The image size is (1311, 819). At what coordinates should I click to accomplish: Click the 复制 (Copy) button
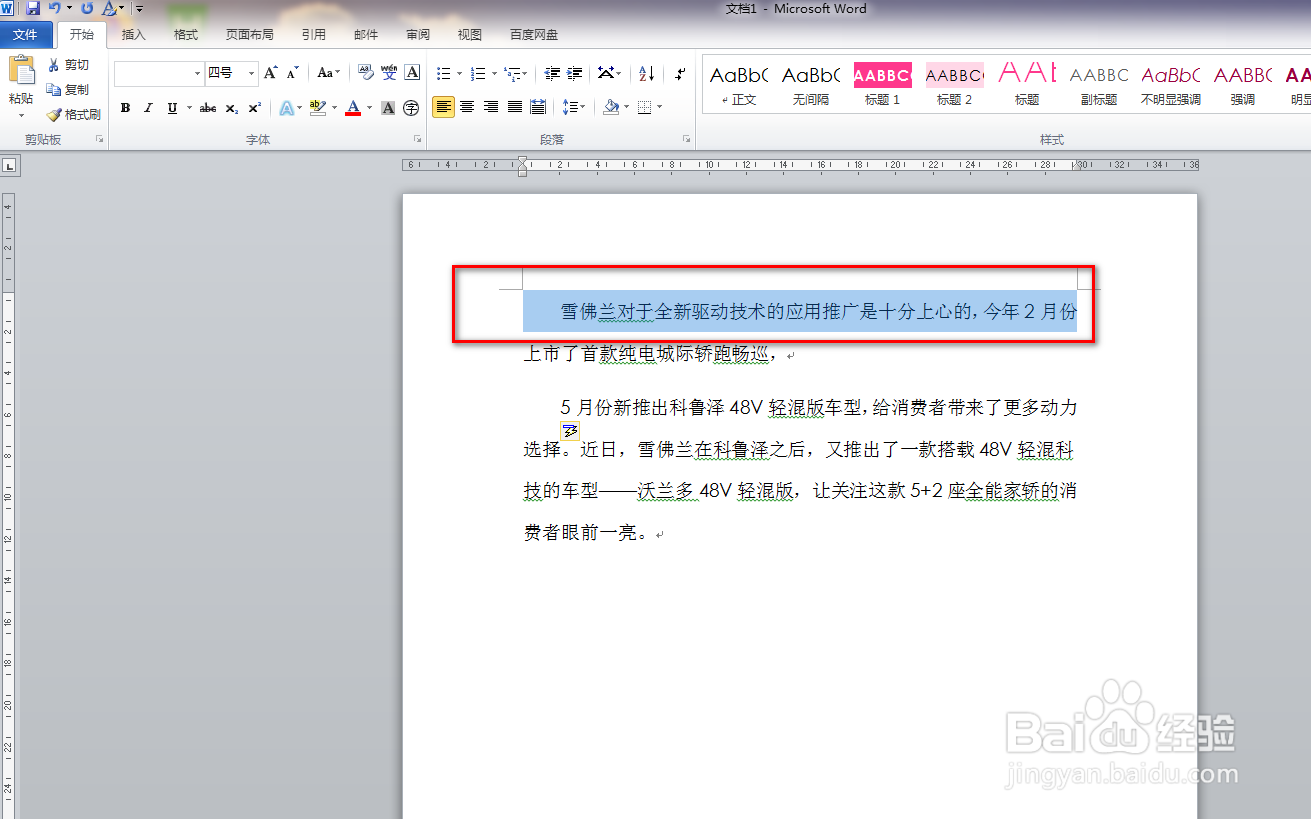tap(69, 89)
